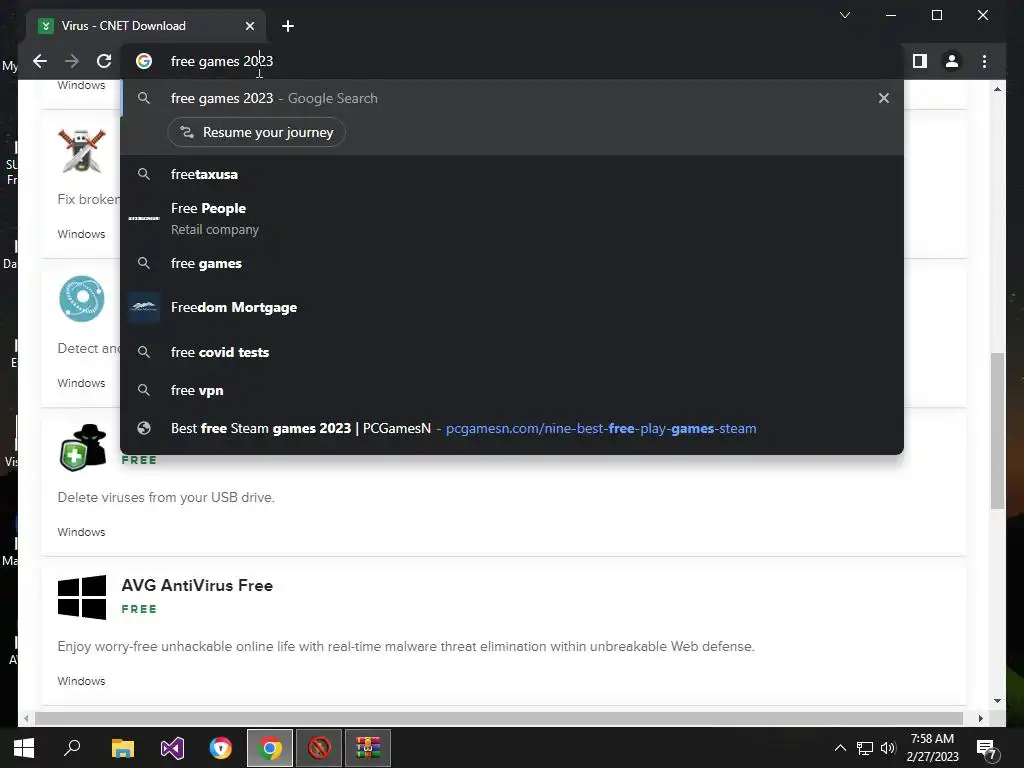Open the Windows Start menu
Viewport: 1024px width, 768px height.
tap(24, 748)
